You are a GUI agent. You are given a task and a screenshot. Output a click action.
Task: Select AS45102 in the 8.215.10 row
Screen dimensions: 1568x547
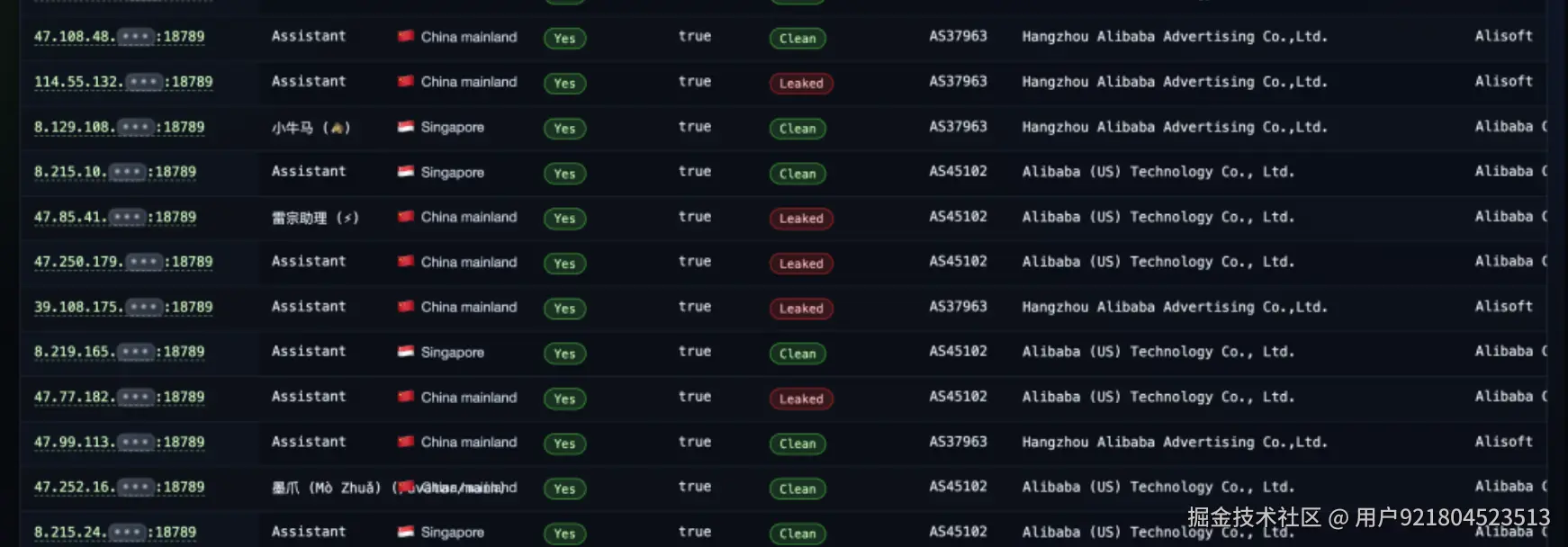pyautogui.click(x=958, y=171)
